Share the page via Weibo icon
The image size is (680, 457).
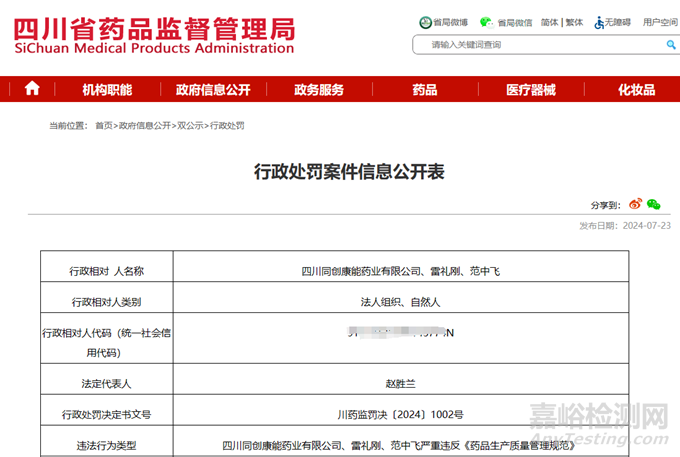(635, 204)
